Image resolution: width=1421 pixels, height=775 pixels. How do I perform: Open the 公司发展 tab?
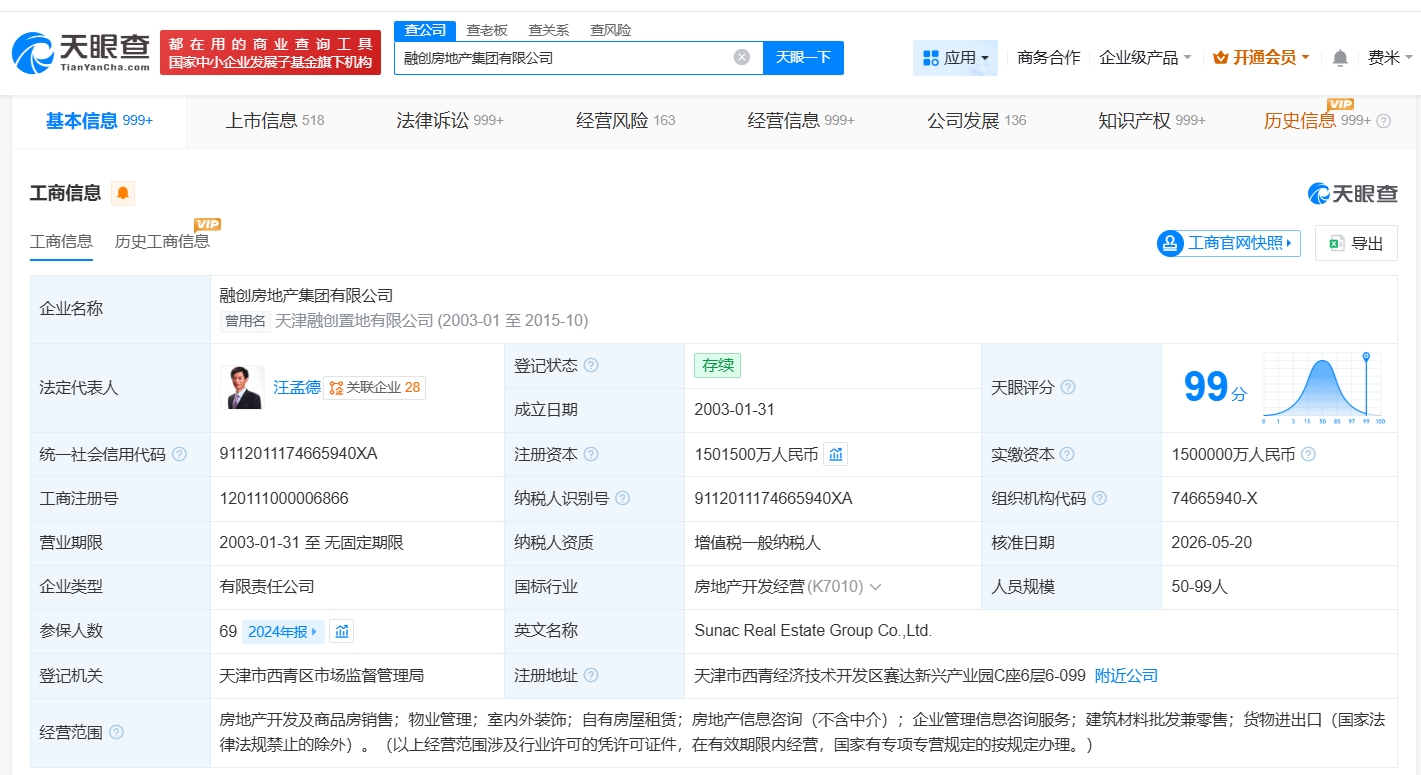(977, 121)
